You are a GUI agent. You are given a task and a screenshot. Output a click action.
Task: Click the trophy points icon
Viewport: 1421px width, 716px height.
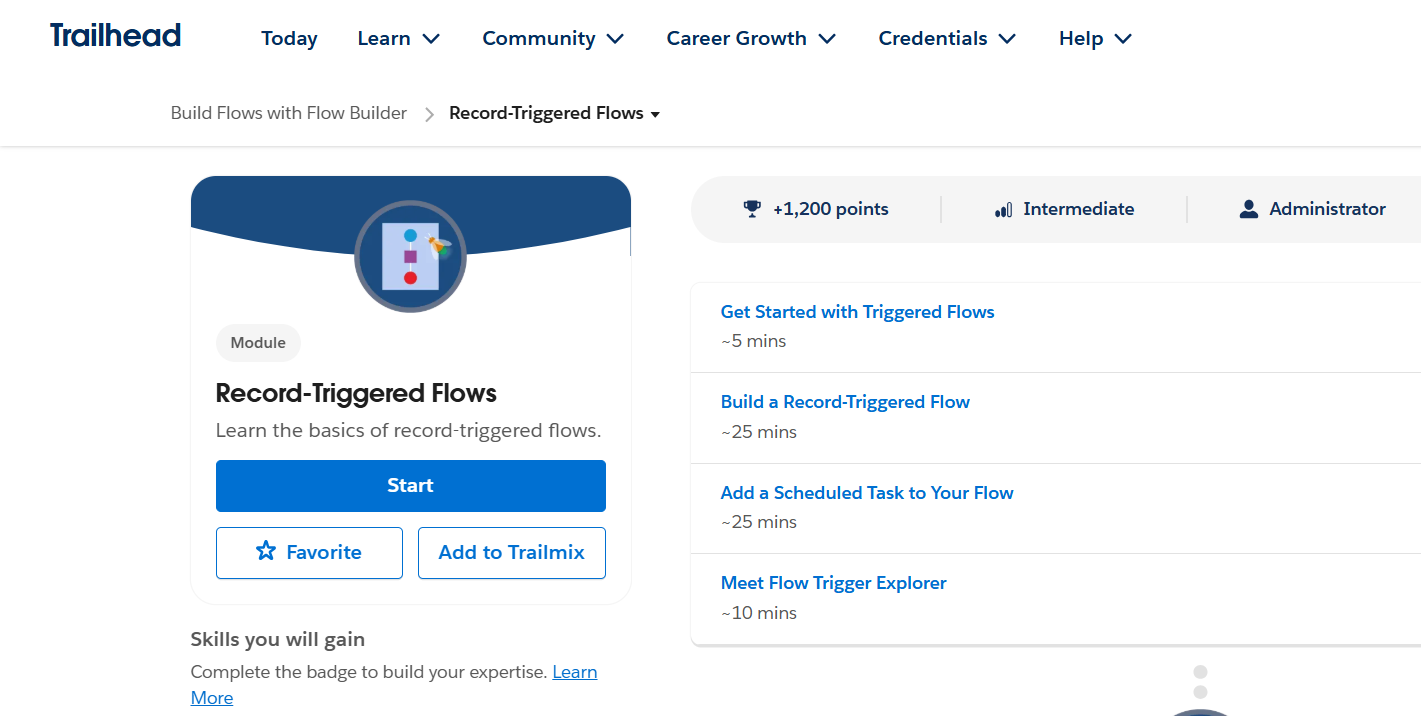pyautogui.click(x=752, y=209)
